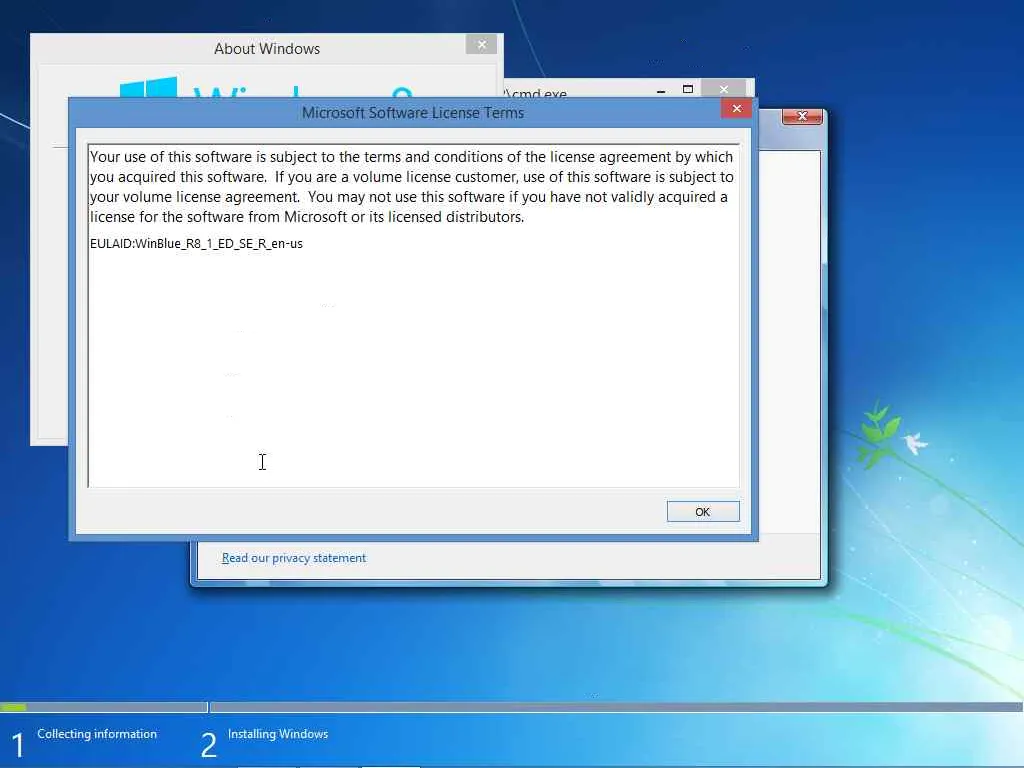1024x768 pixels.
Task: Close the Microsoft Software License Terms dialog
Action: [x=736, y=108]
